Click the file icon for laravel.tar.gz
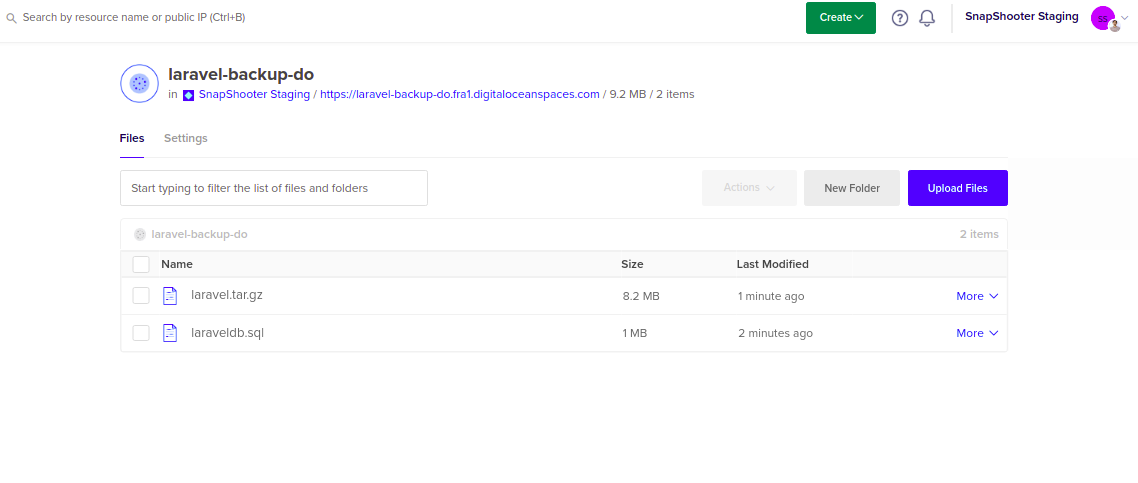1138x483 pixels. 170,295
